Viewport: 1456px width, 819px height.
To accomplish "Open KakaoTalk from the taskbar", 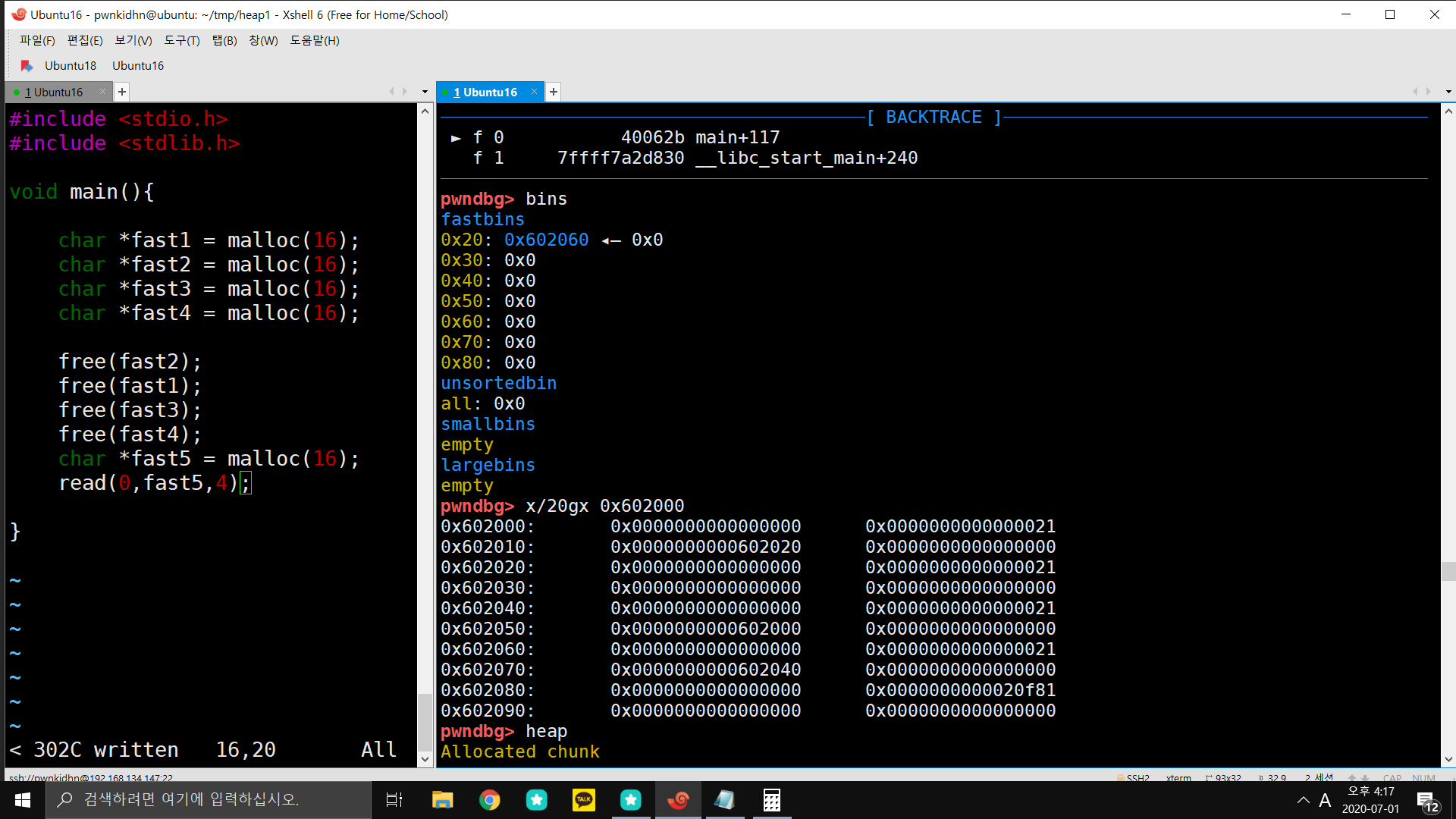I will [583, 800].
